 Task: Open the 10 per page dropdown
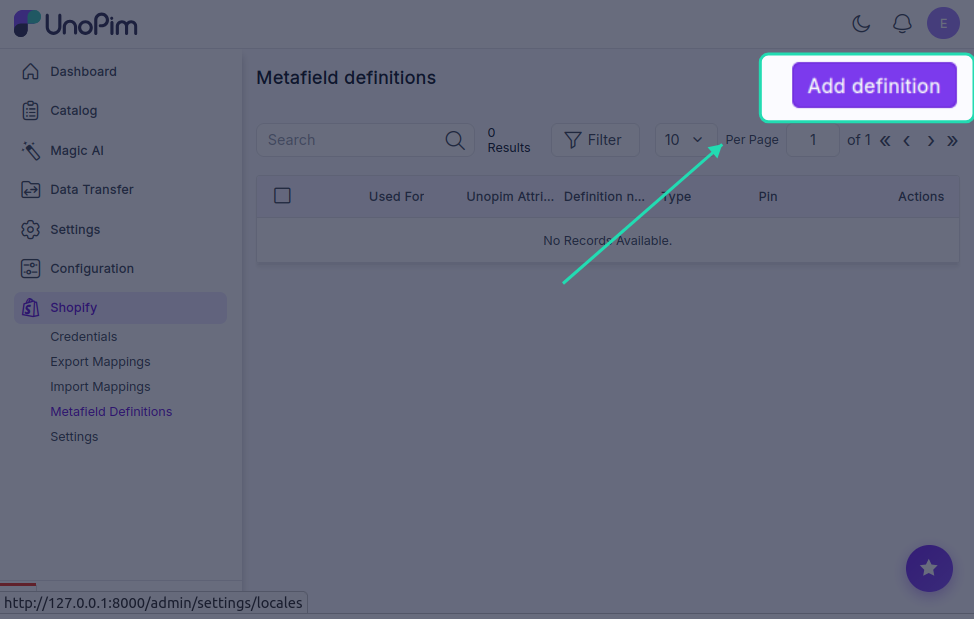tap(686, 140)
